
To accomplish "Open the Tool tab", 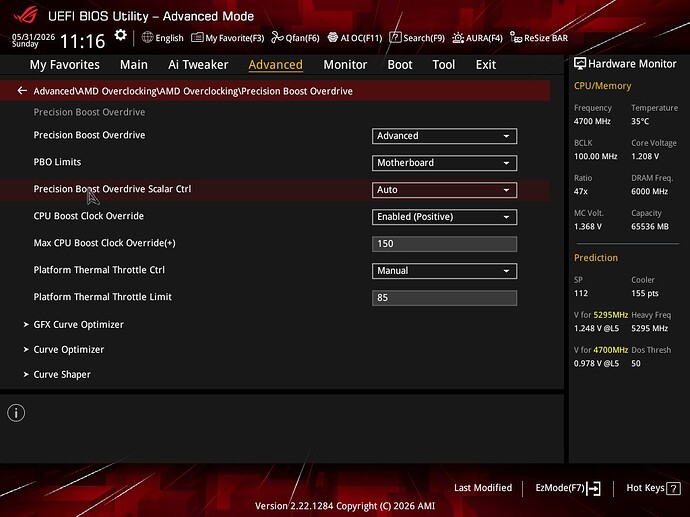I will (444, 65).
